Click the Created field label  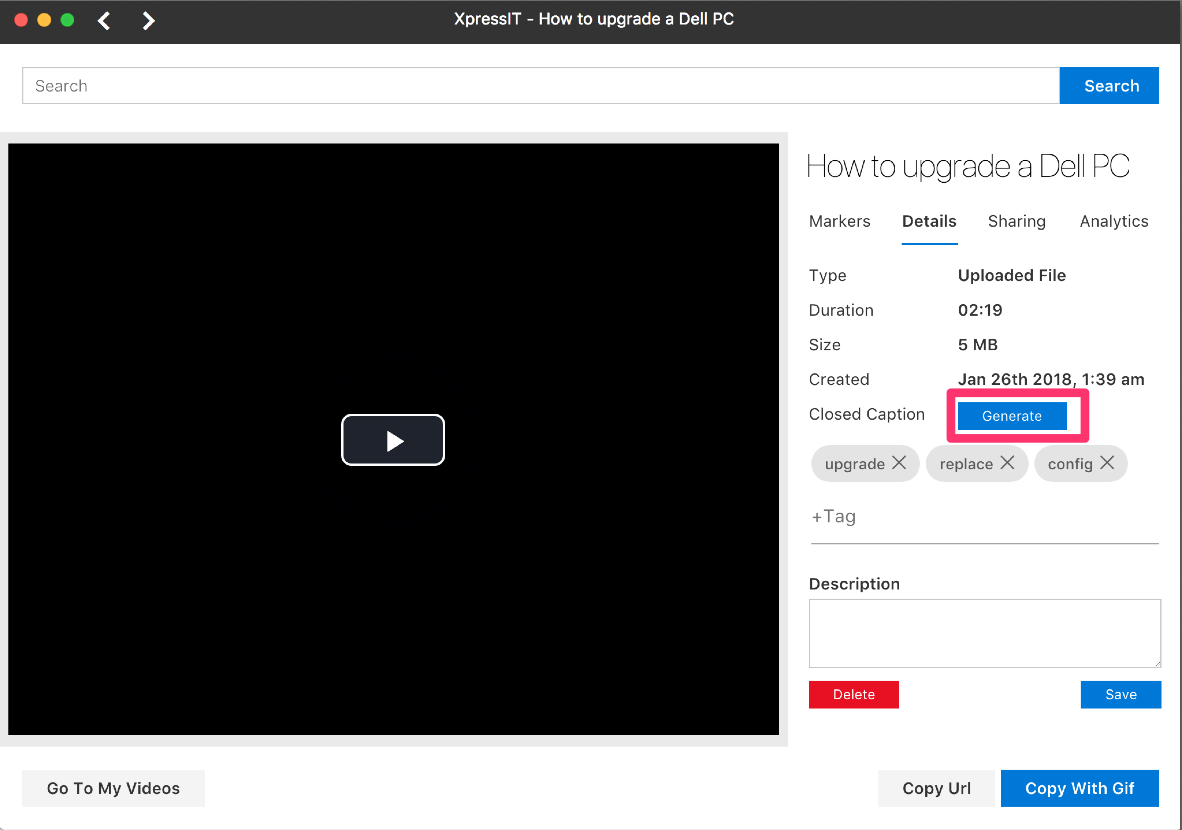[839, 380]
